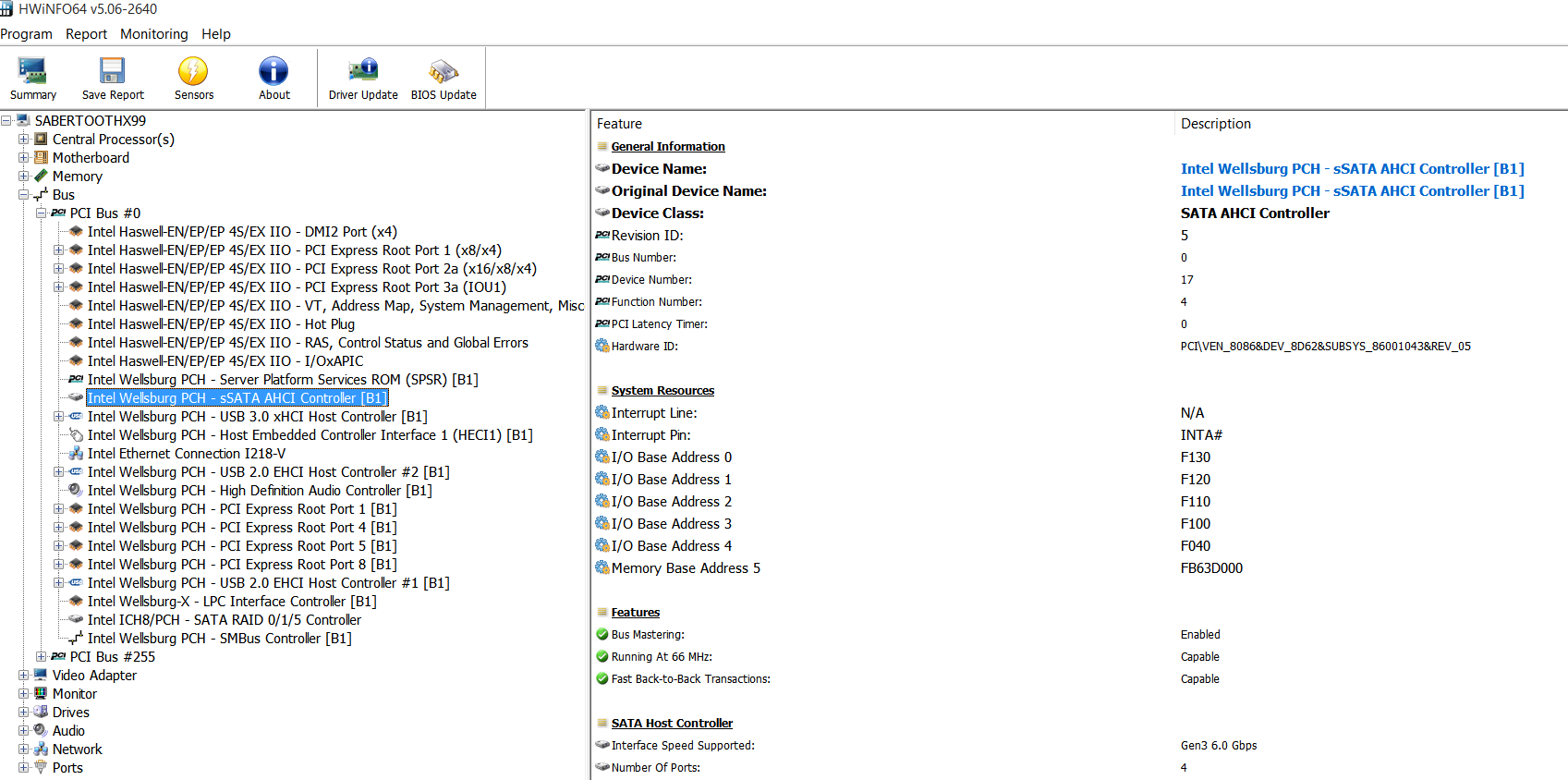Open the Monitoring menu
1568x780 pixels.
point(153,34)
